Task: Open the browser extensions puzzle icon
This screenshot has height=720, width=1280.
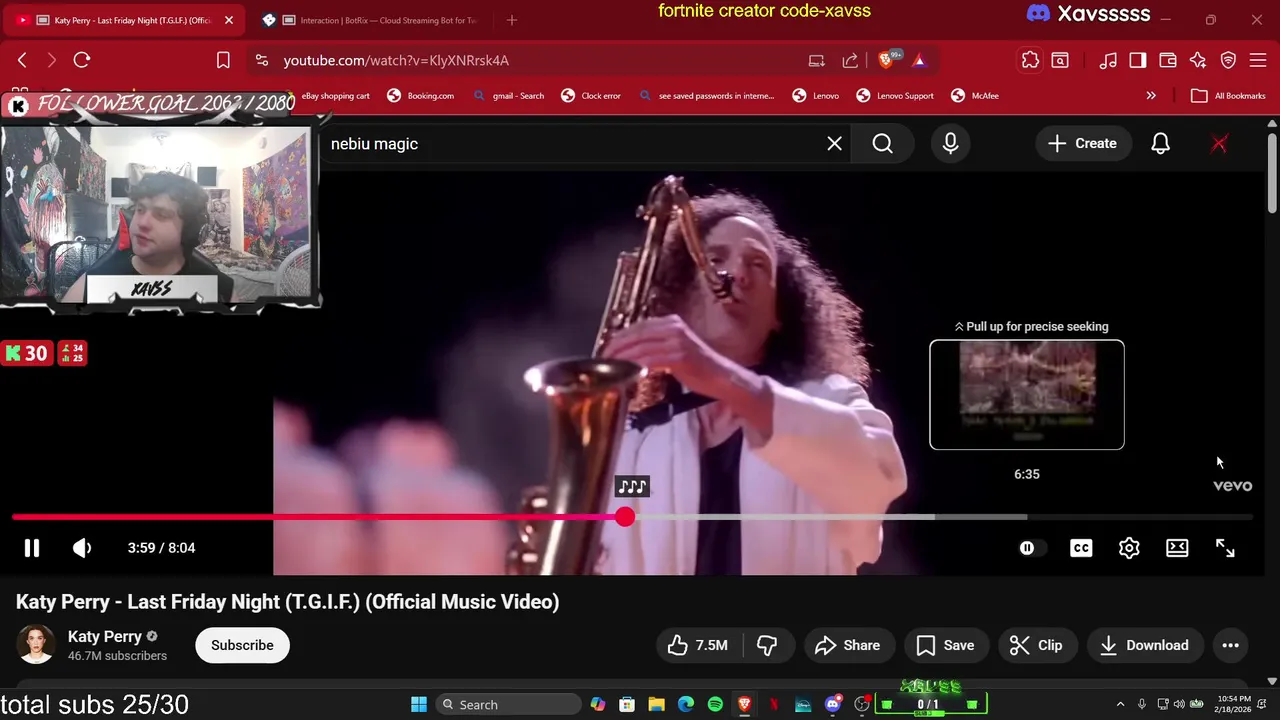Action: pyautogui.click(x=1030, y=60)
